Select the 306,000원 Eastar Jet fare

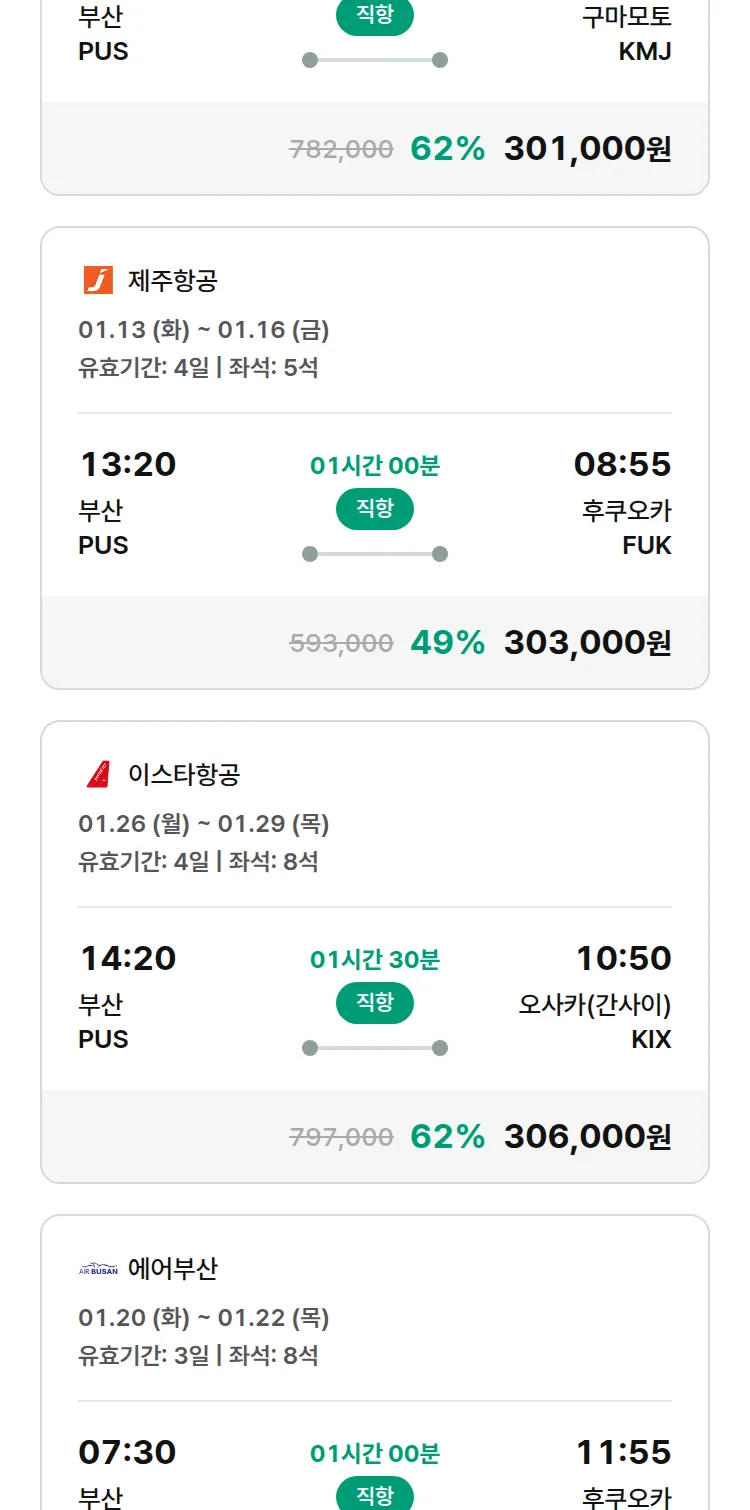[x=587, y=1137]
